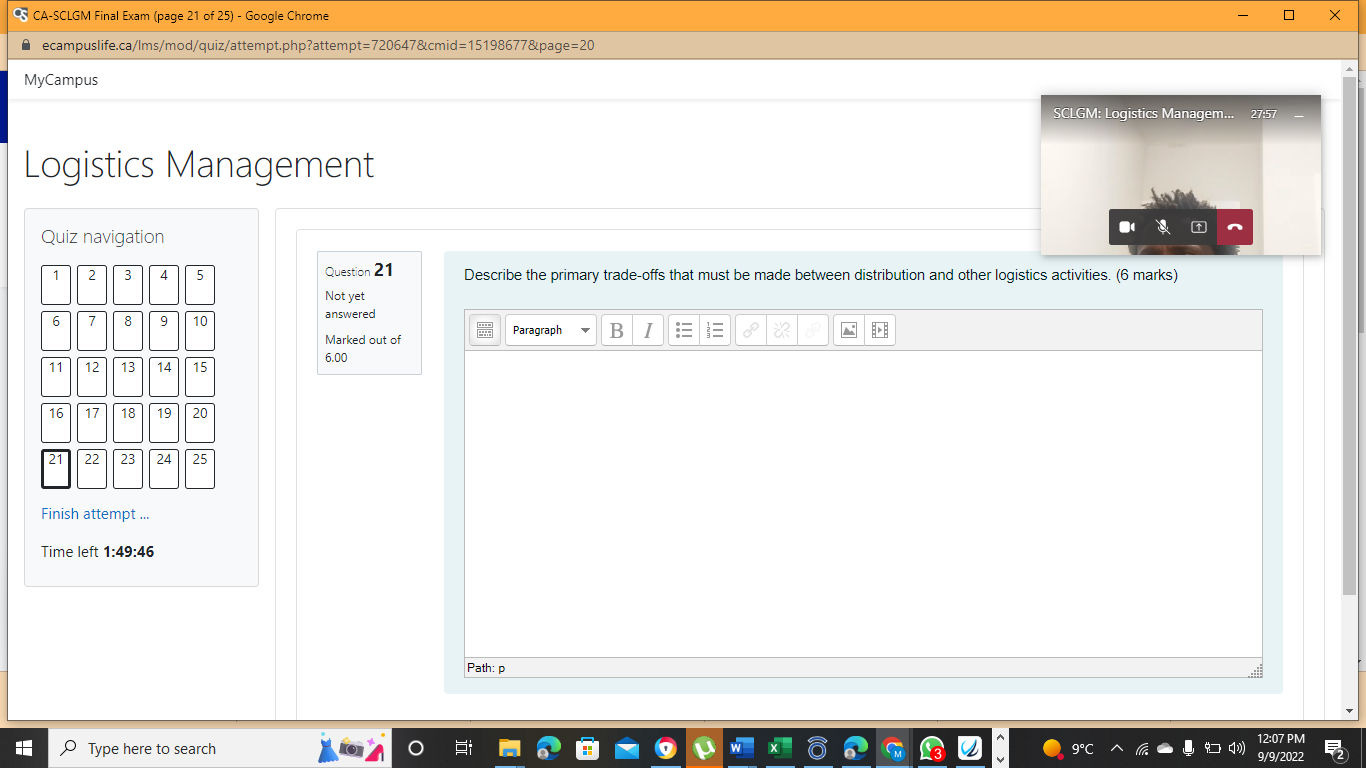This screenshot has width=1366, height=768.
Task: Toggle the editor toolbar expand button
Action: (x=485, y=330)
